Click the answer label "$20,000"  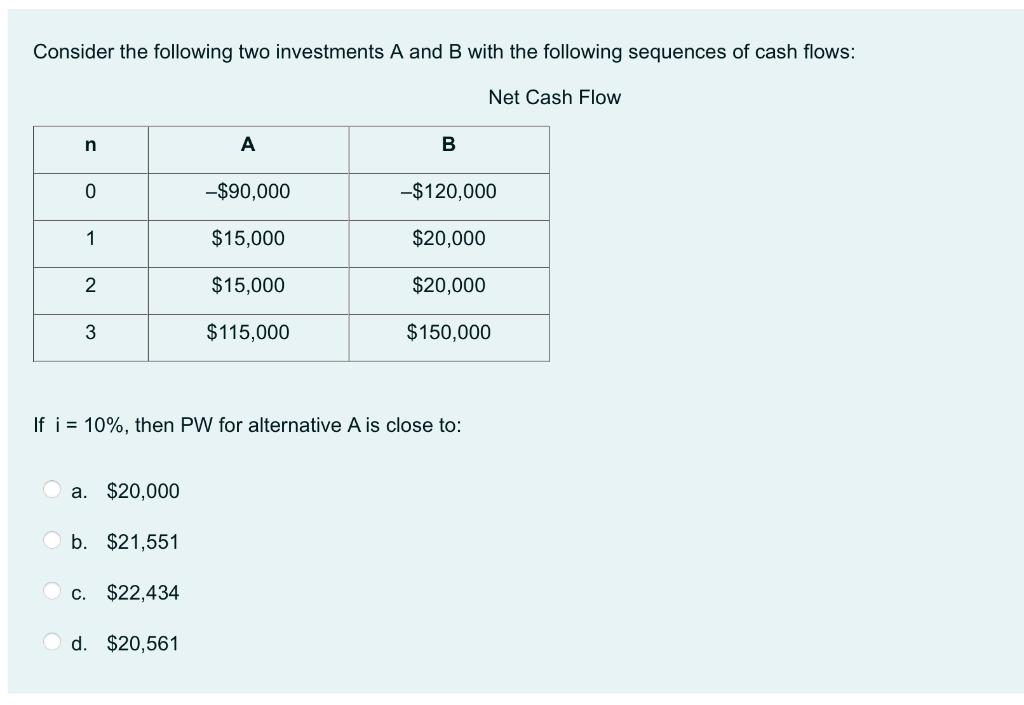coord(144,491)
